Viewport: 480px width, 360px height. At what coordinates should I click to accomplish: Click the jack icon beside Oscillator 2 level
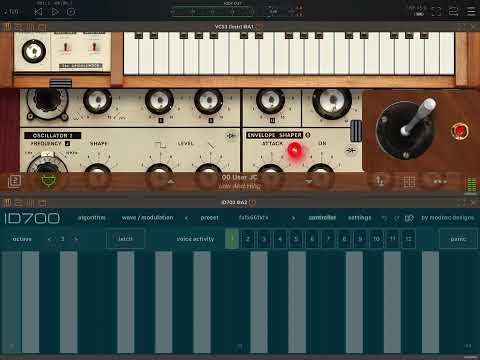click(x=231, y=136)
